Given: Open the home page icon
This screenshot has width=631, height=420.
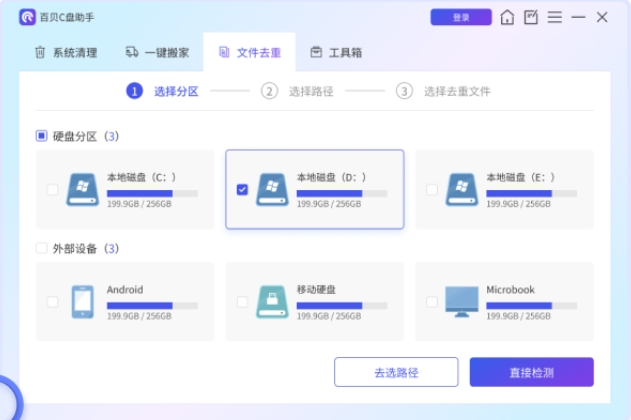Looking at the screenshot, I should [x=507, y=17].
